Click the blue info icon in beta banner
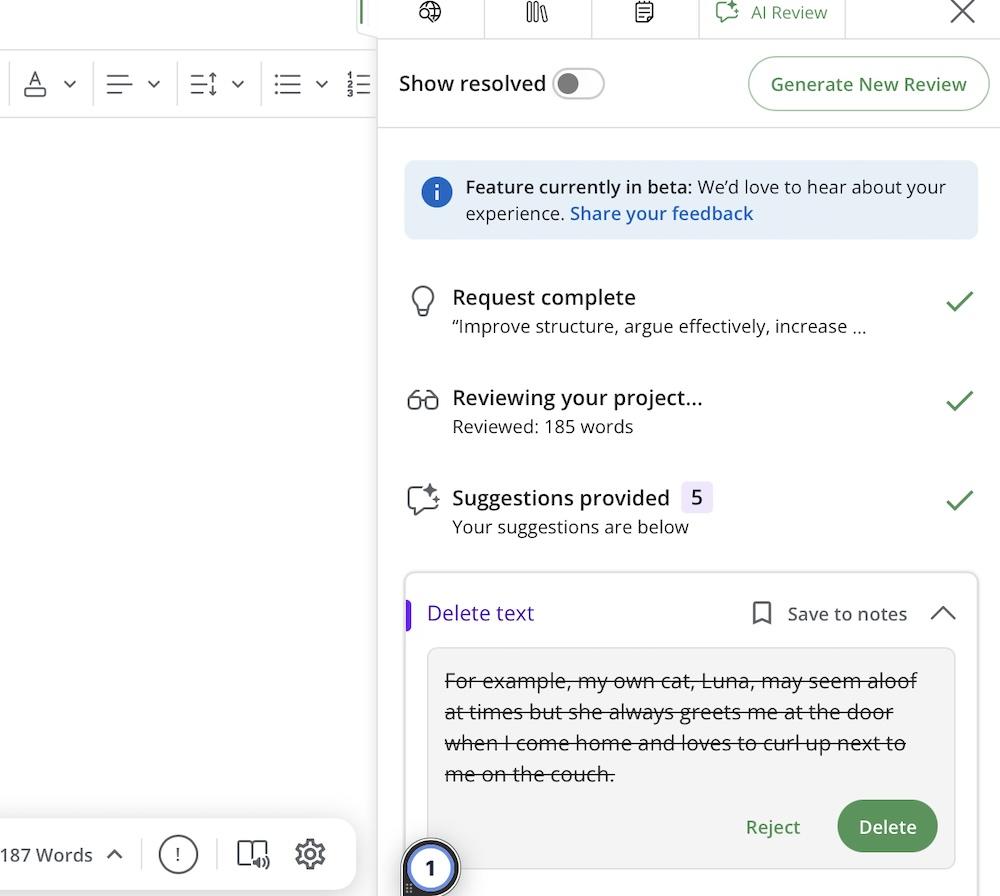The width and height of the screenshot is (1000, 896). pyautogui.click(x=437, y=192)
